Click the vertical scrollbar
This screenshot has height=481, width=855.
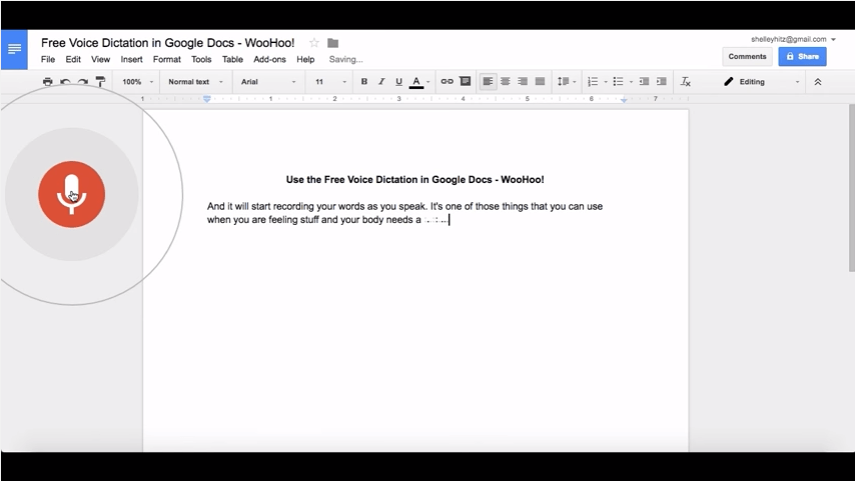pyautogui.click(x=851, y=188)
